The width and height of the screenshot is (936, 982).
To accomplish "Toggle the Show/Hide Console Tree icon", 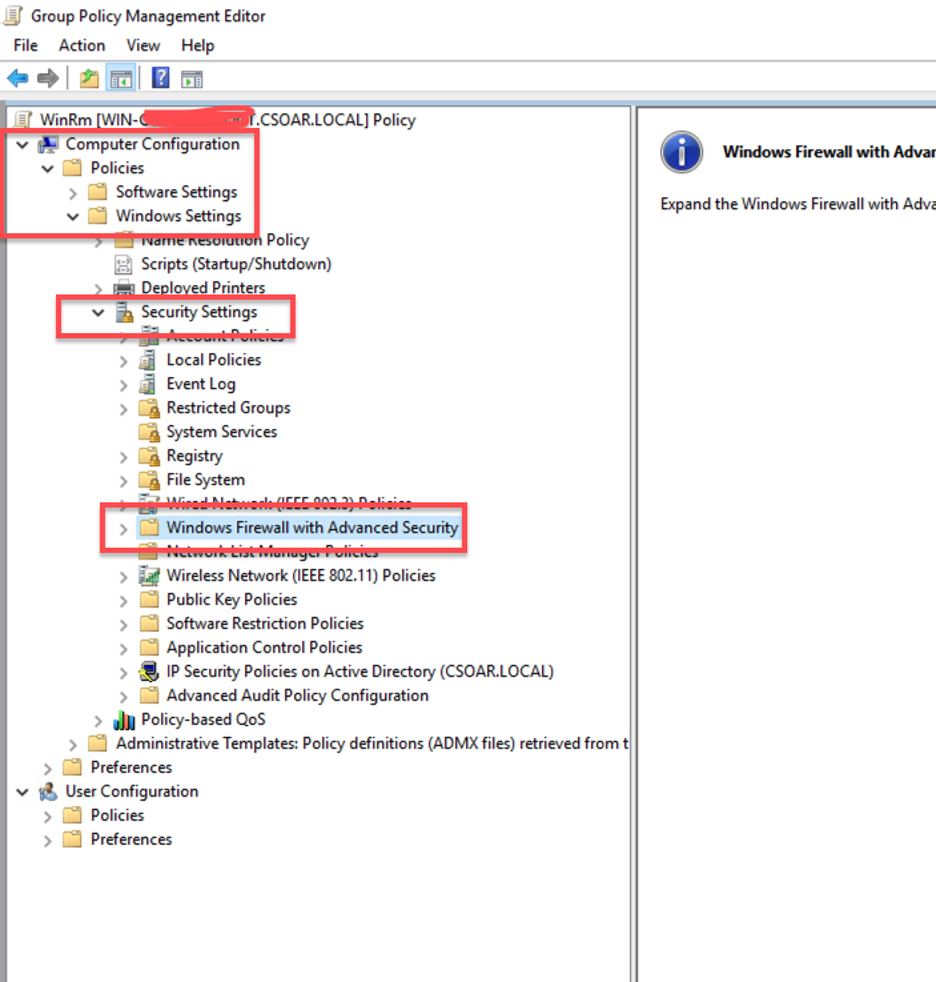I will click(x=120, y=78).
